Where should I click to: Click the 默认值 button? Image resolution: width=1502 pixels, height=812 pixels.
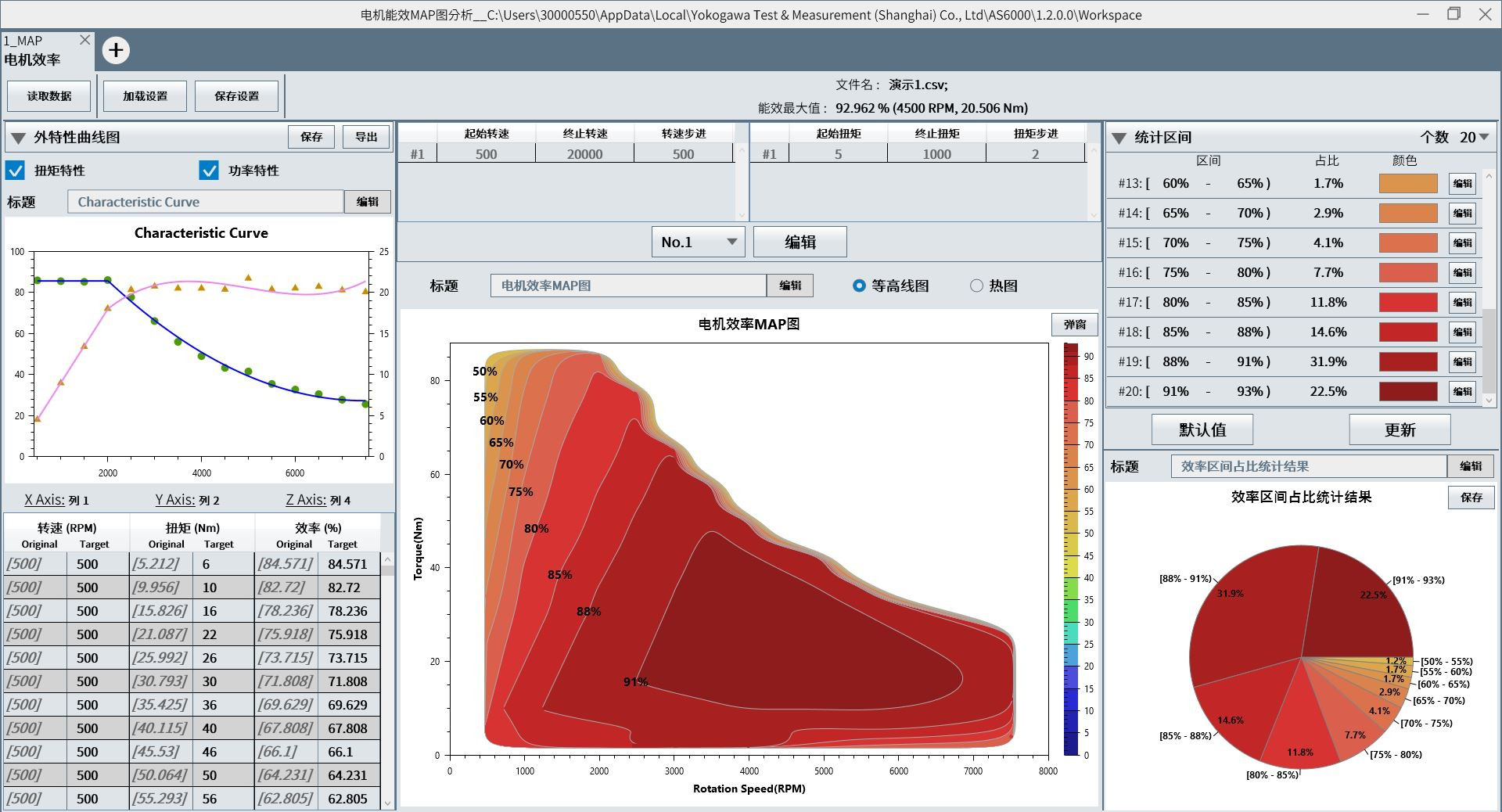tap(1202, 429)
